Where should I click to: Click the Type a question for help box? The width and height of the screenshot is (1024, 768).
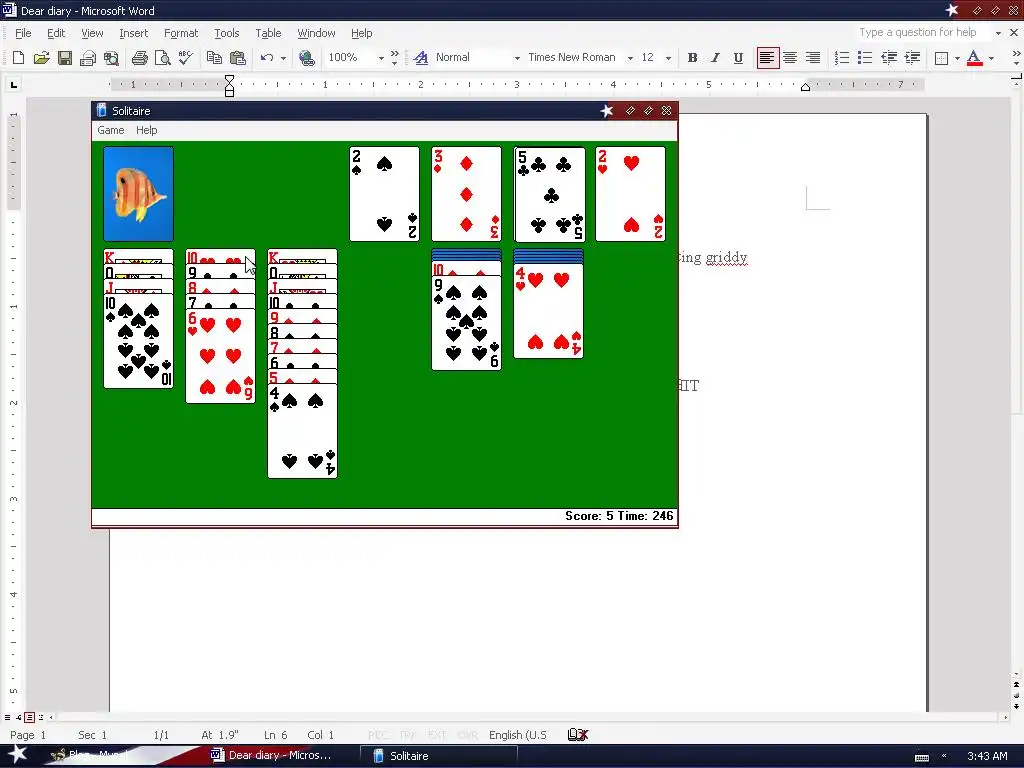click(923, 32)
